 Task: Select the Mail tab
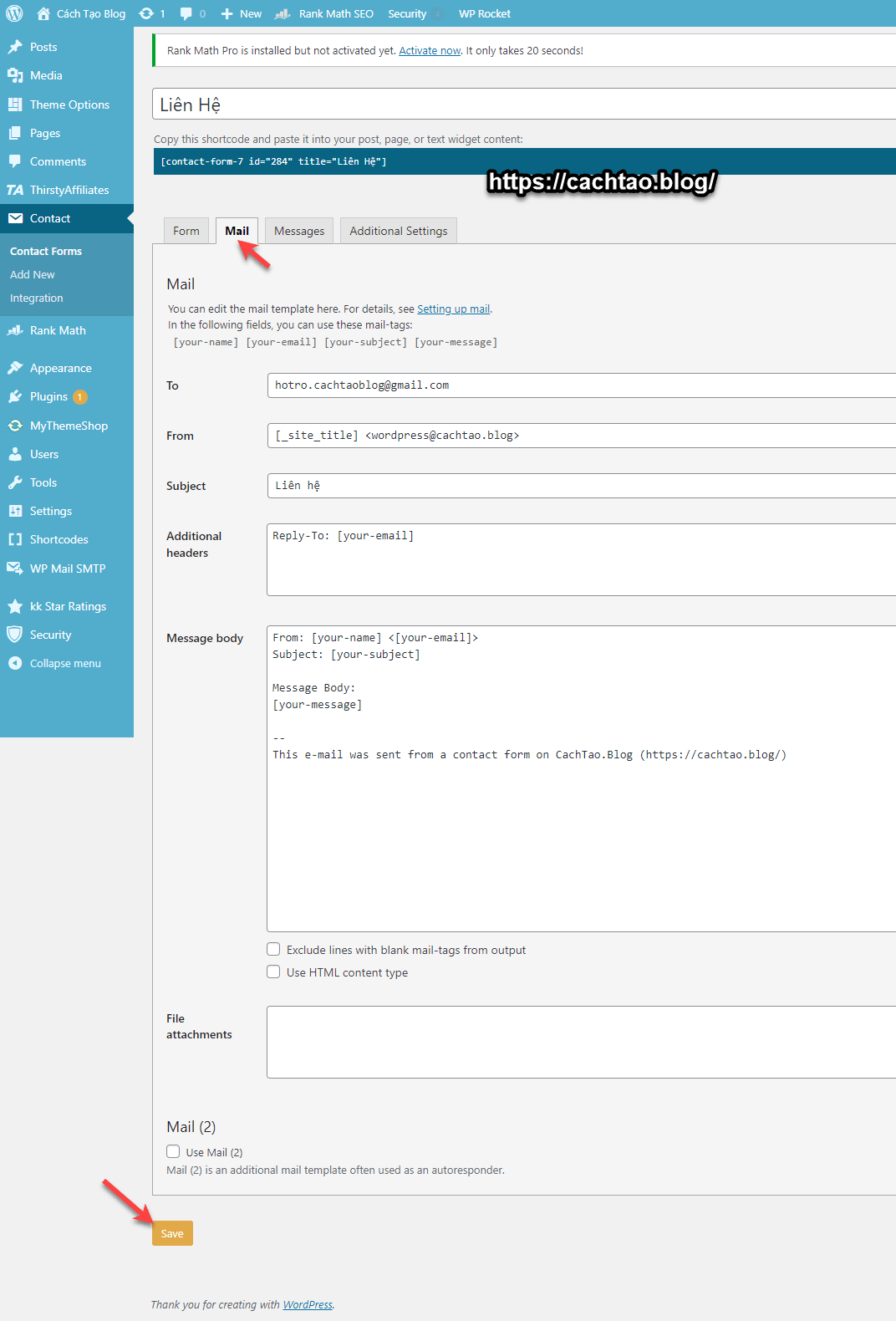(237, 231)
